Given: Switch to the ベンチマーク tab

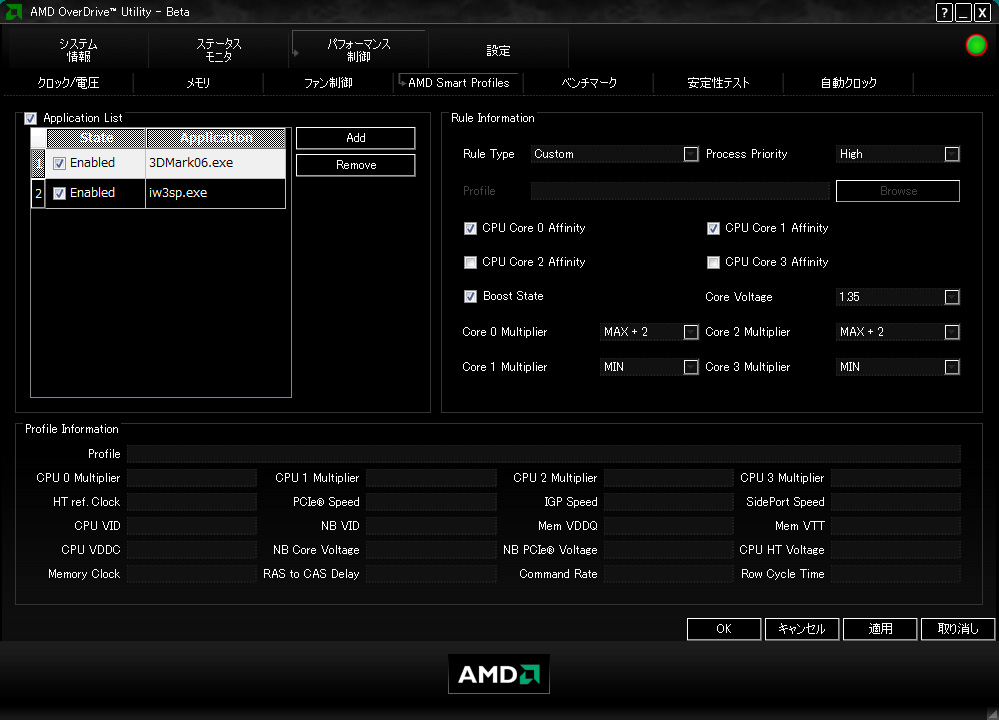Looking at the screenshot, I should click(589, 83).
